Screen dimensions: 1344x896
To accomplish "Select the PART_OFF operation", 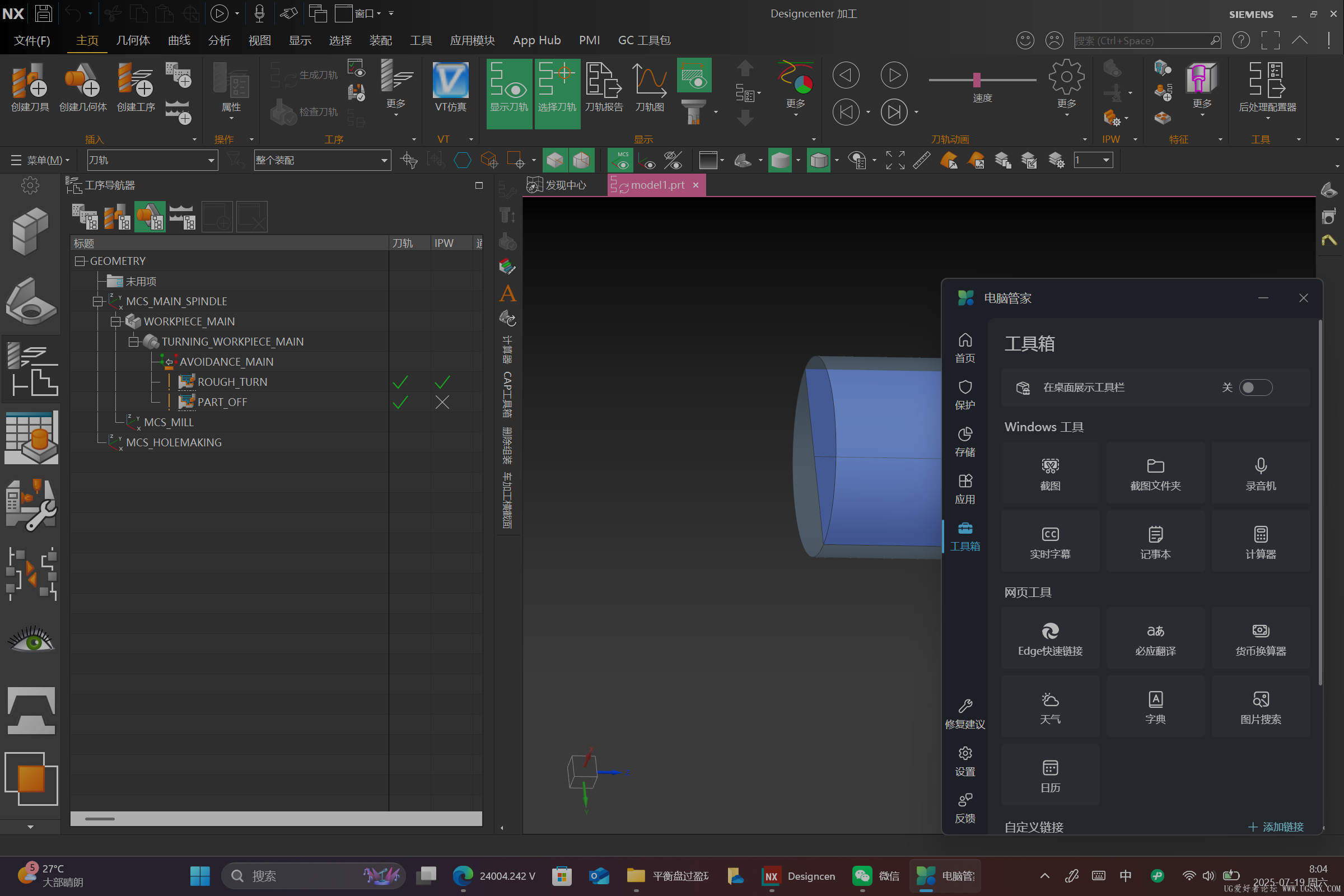I will [222, 402].
